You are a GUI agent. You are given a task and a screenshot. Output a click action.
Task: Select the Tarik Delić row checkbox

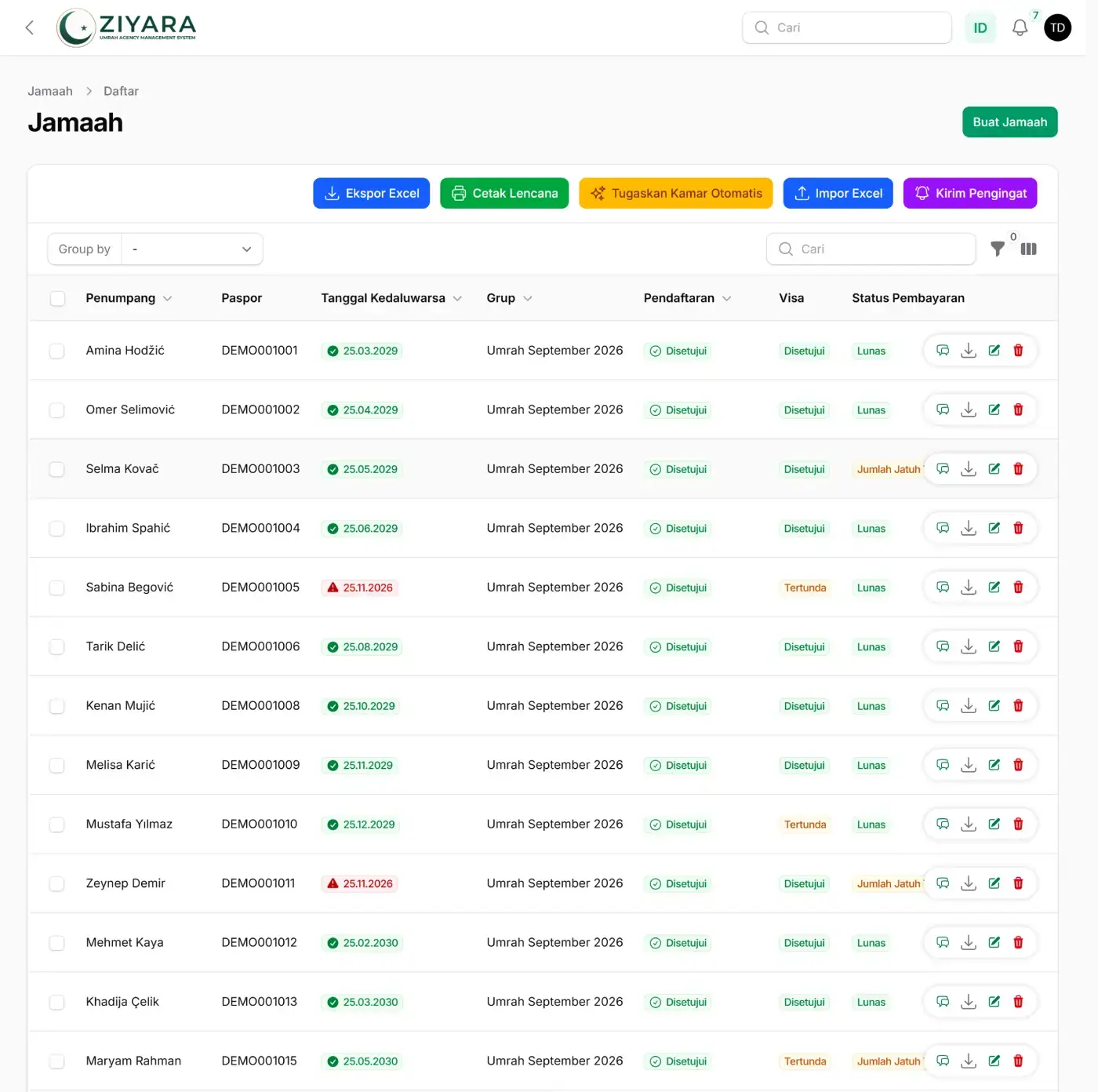[57, 646]
